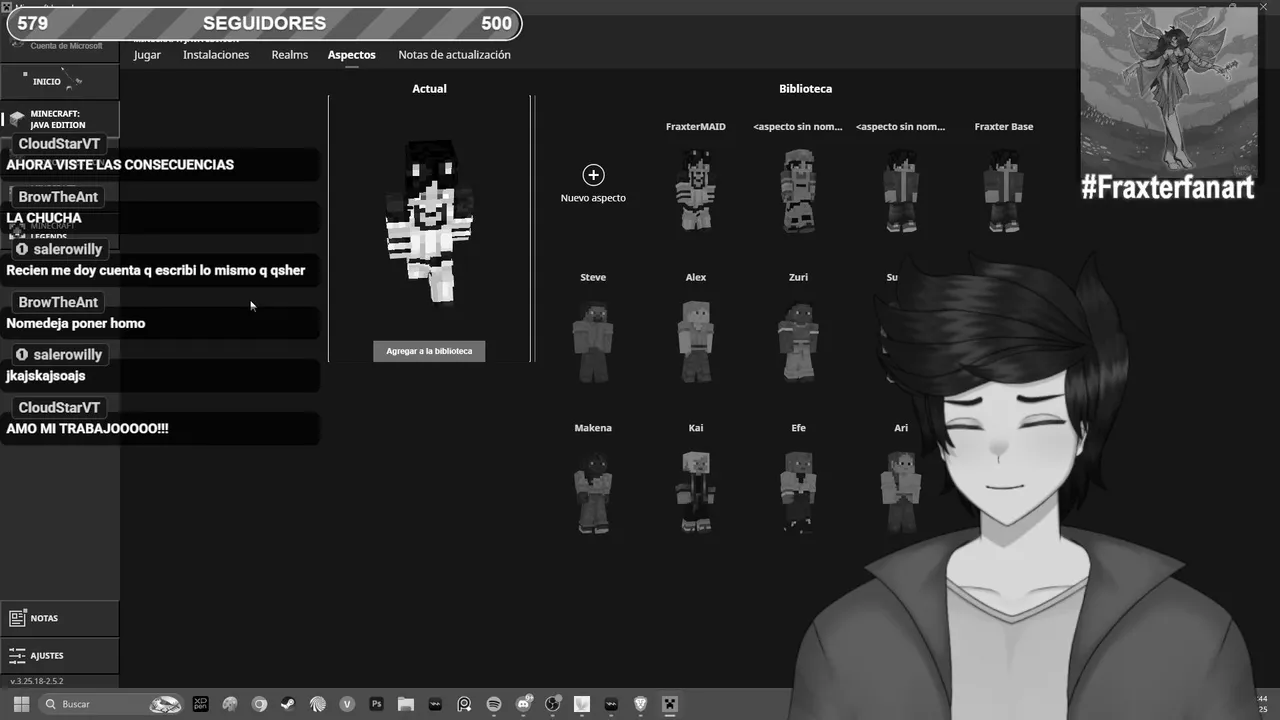1280x720 pixels.
Task: Select the Fraxter Base skin thumbnail
Action: [1003, 190]
